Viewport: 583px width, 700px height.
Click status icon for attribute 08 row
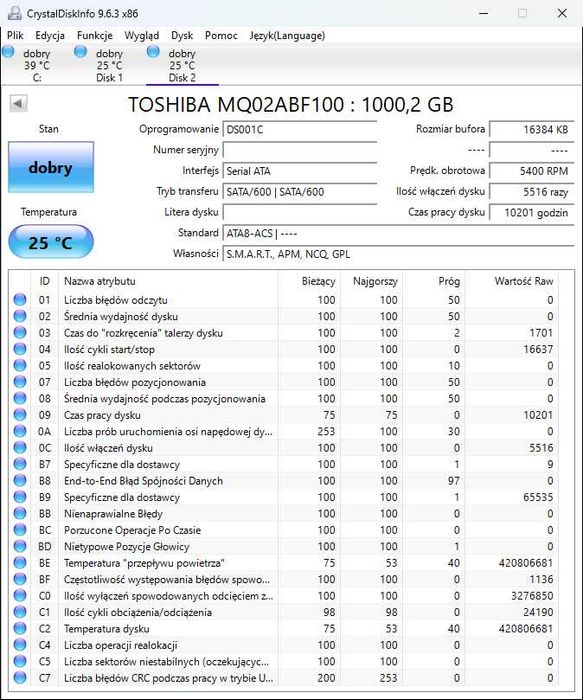coord(20,398)
